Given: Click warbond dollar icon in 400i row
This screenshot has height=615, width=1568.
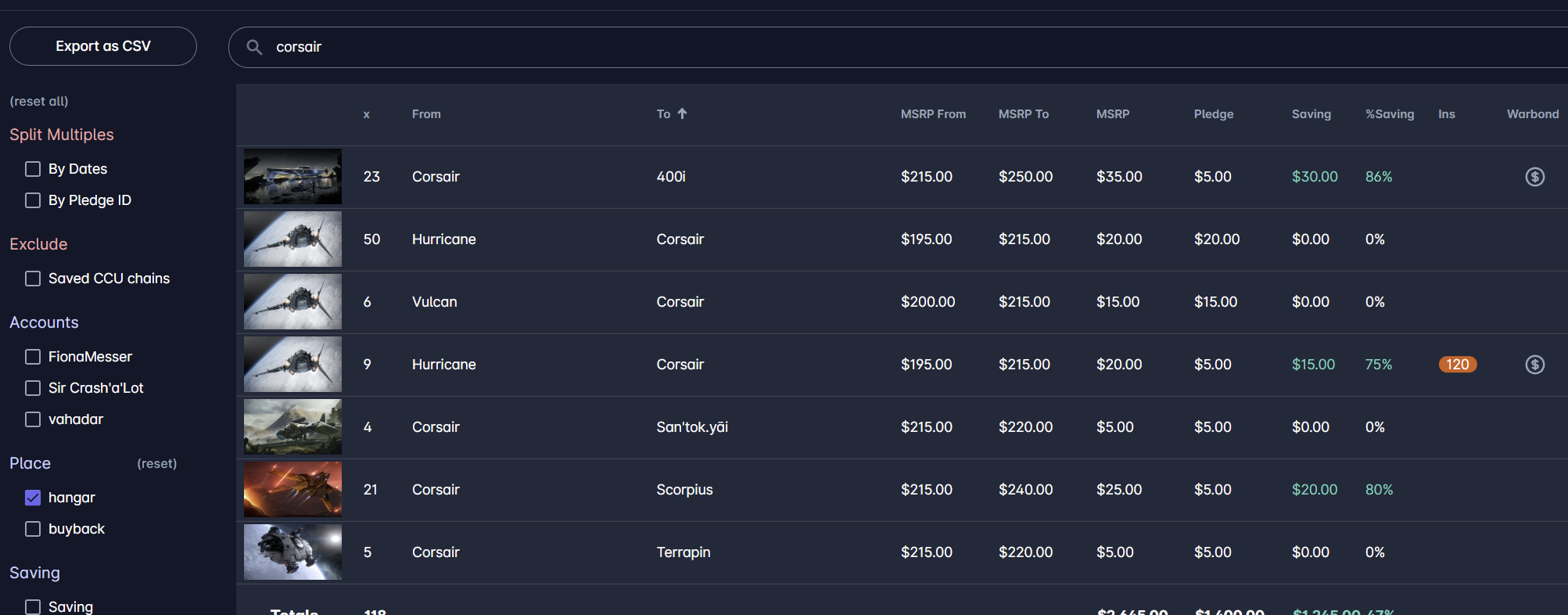Looking at the screenshot, I should [1534, 177].
